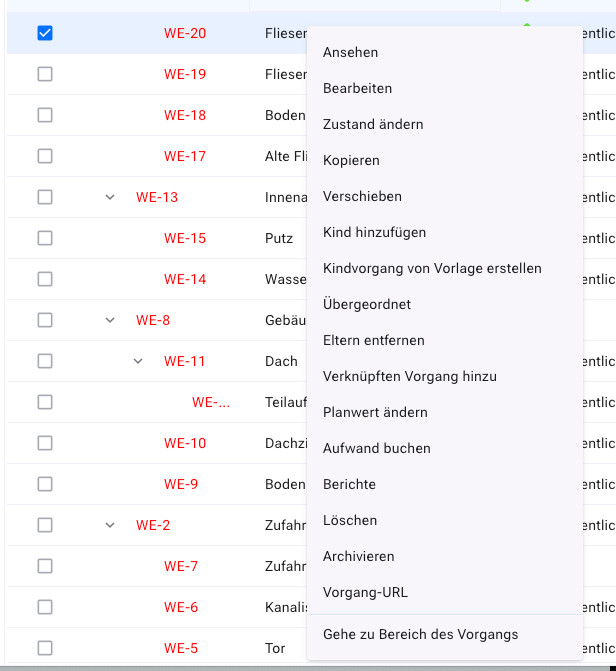Click Gehe zu Bereich des Vorgangs
Viewport: 616px width, 671px height.
[x=420, y=634]
